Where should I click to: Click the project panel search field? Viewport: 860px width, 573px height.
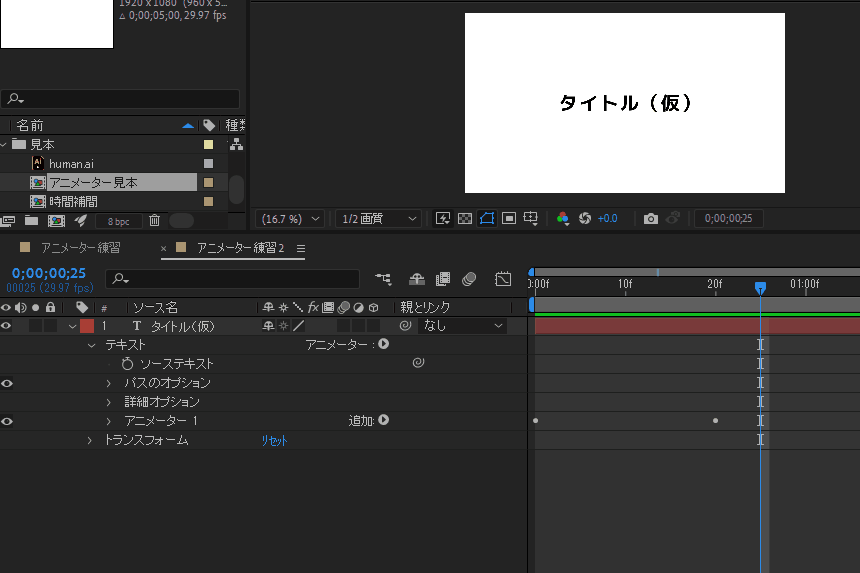point(120,99)
